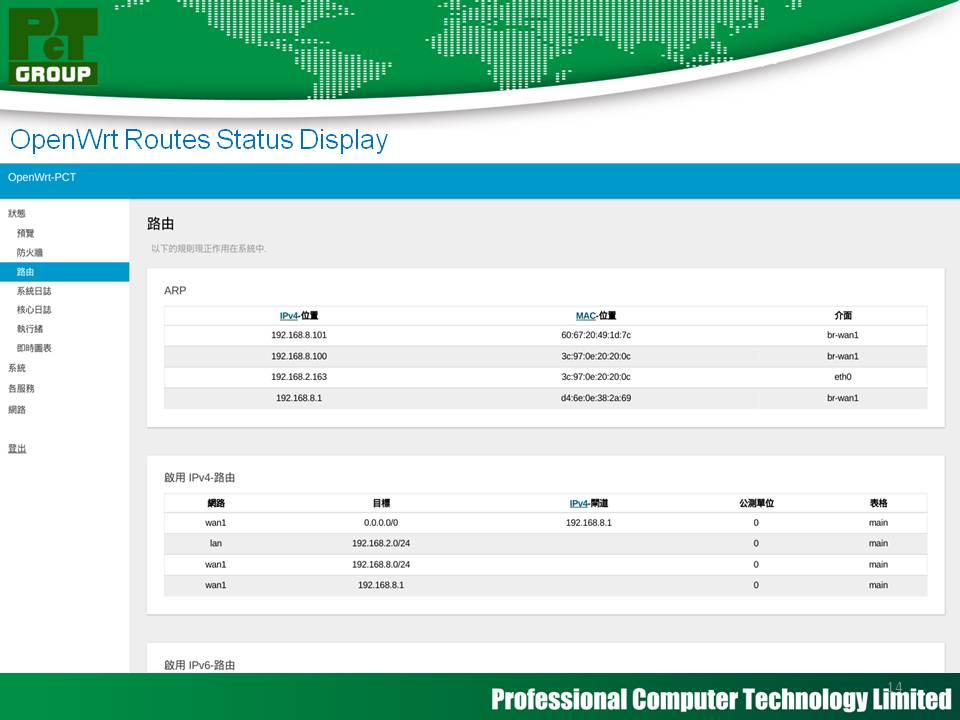Screen dimensions: 960x720
Task: Open the 核心日誌 kernel log
Action: (34, 310)
